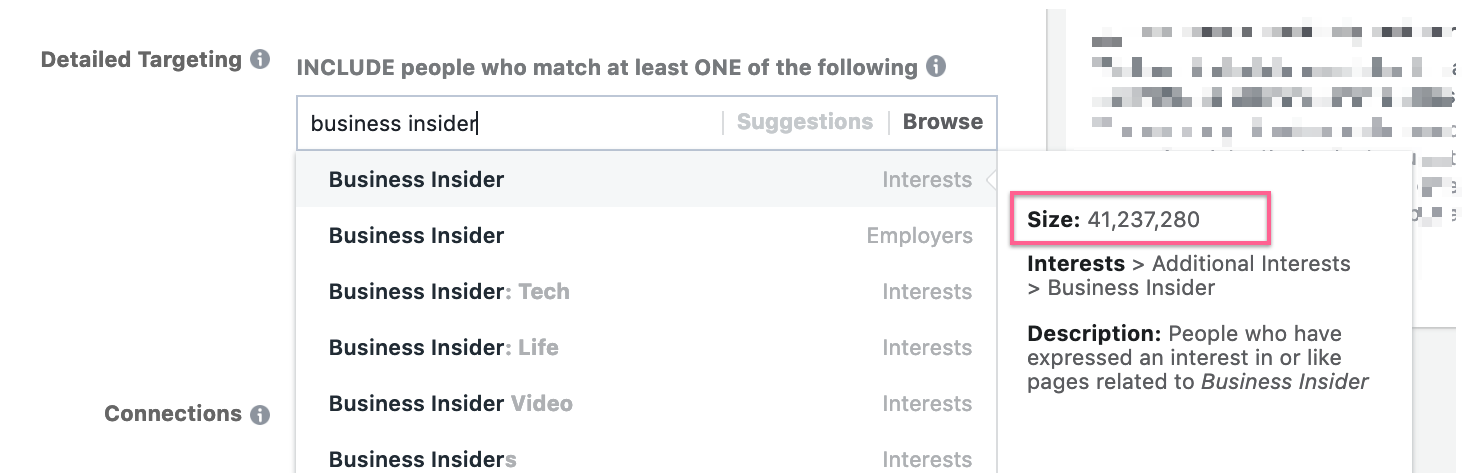The width and height of the screenshot is (1484, 473).
Task: Click info icon next to Detailed Targeting
Action: point(260,59)
